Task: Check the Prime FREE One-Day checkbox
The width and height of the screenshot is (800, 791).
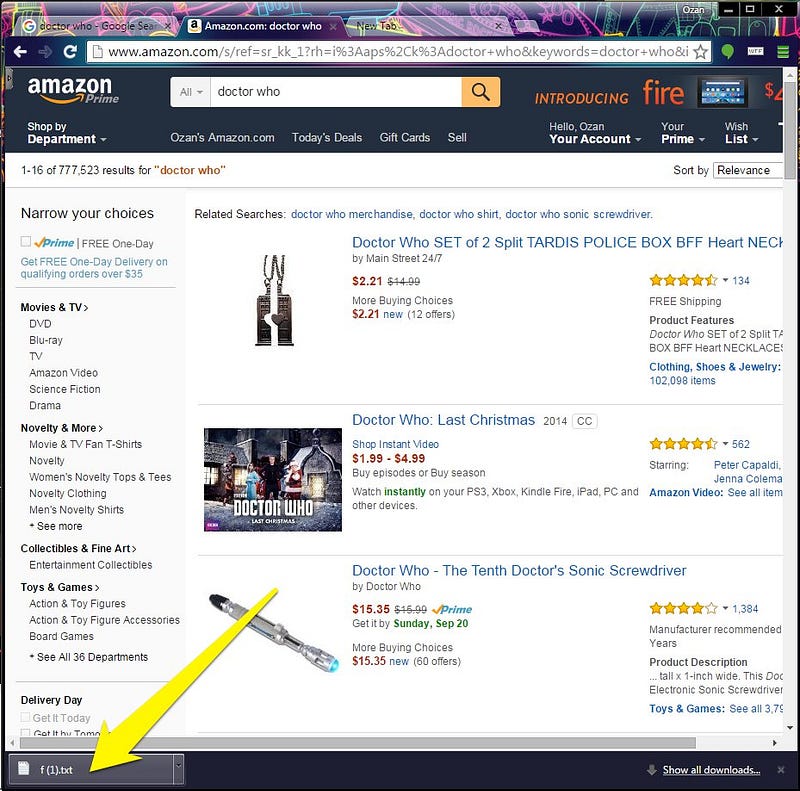Action: (x=26, y=241)
